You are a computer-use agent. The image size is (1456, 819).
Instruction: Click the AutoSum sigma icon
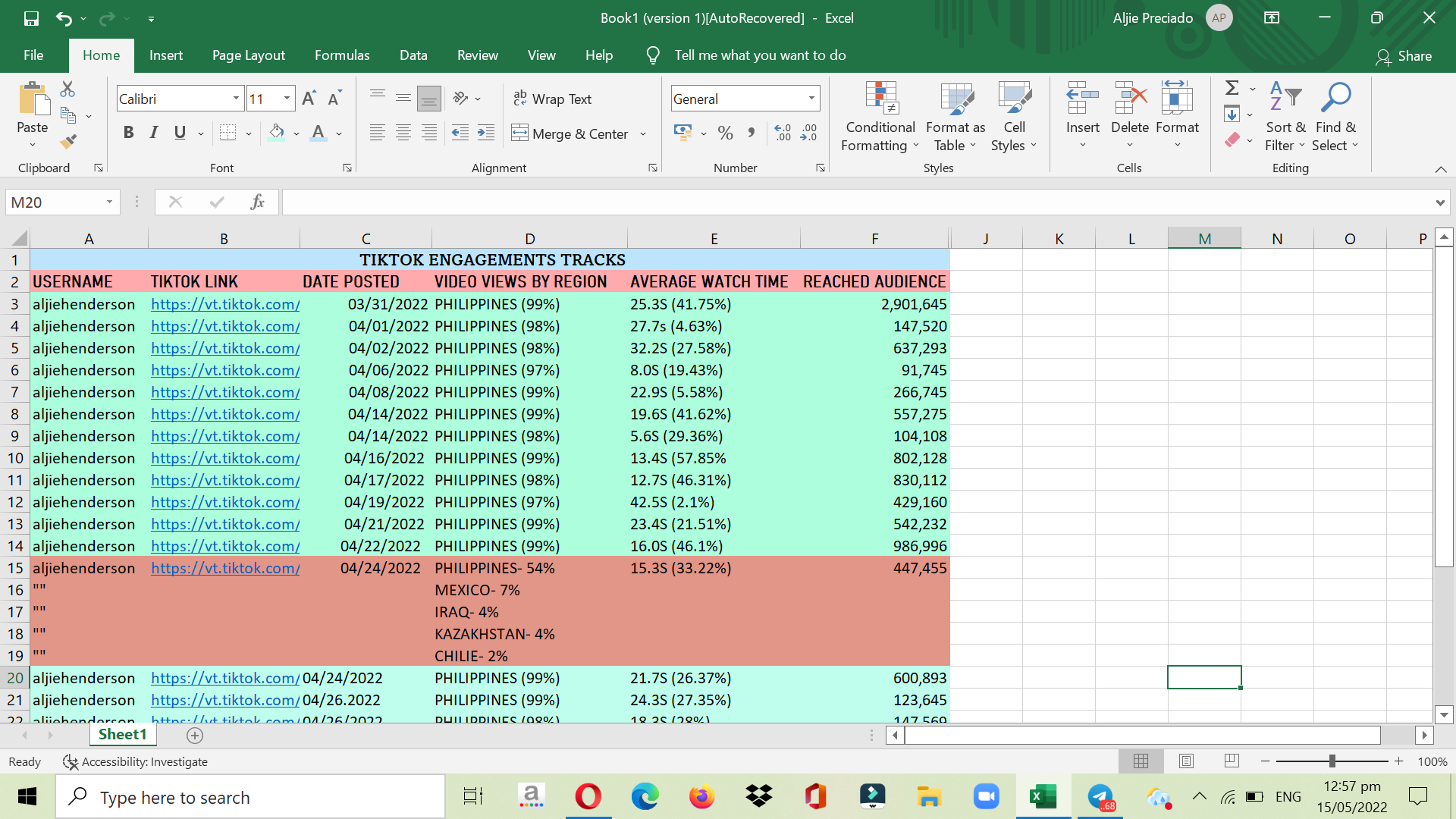1232,88
